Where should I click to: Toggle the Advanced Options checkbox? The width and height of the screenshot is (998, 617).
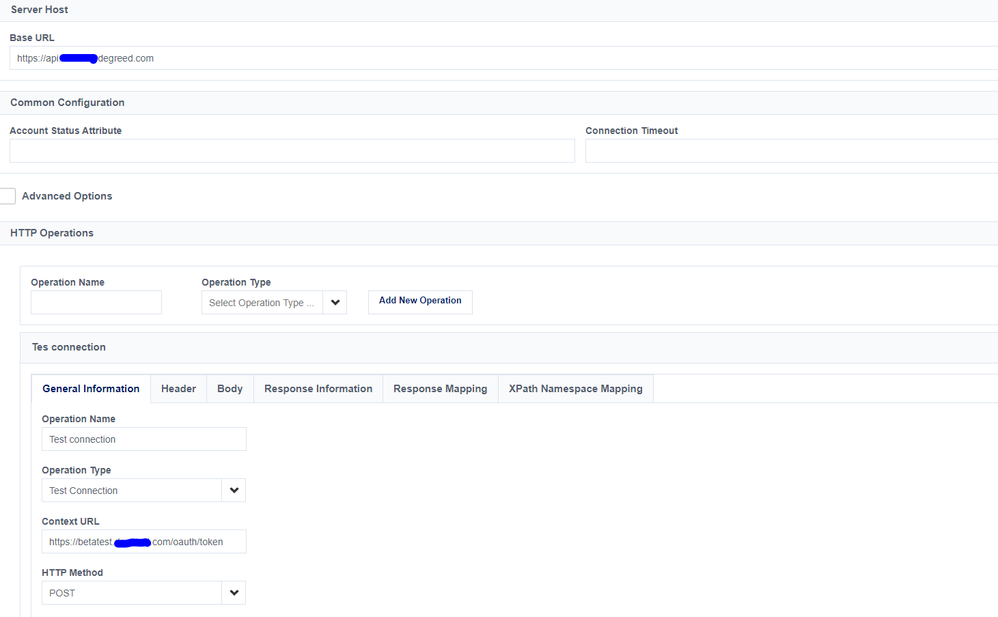[7, 196]
